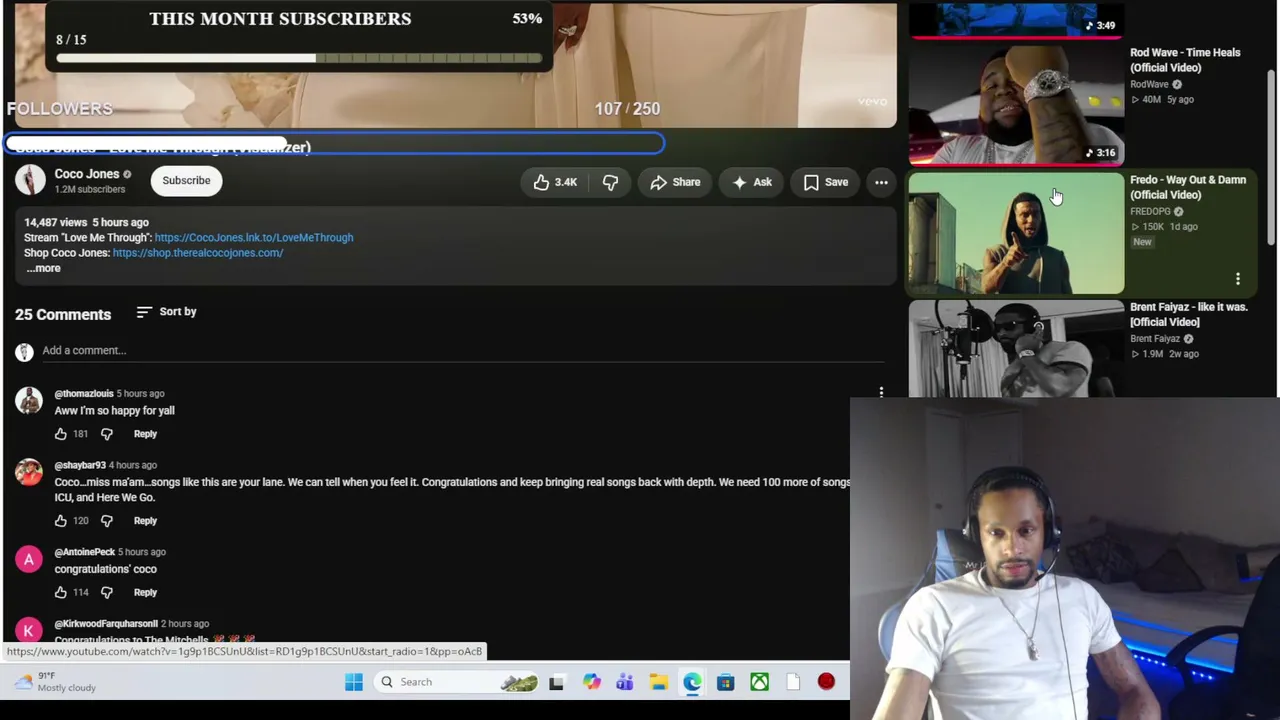Open the @AntoinePeck username link
Viewport: 1280px width, 720px height.
pos(85,552)
